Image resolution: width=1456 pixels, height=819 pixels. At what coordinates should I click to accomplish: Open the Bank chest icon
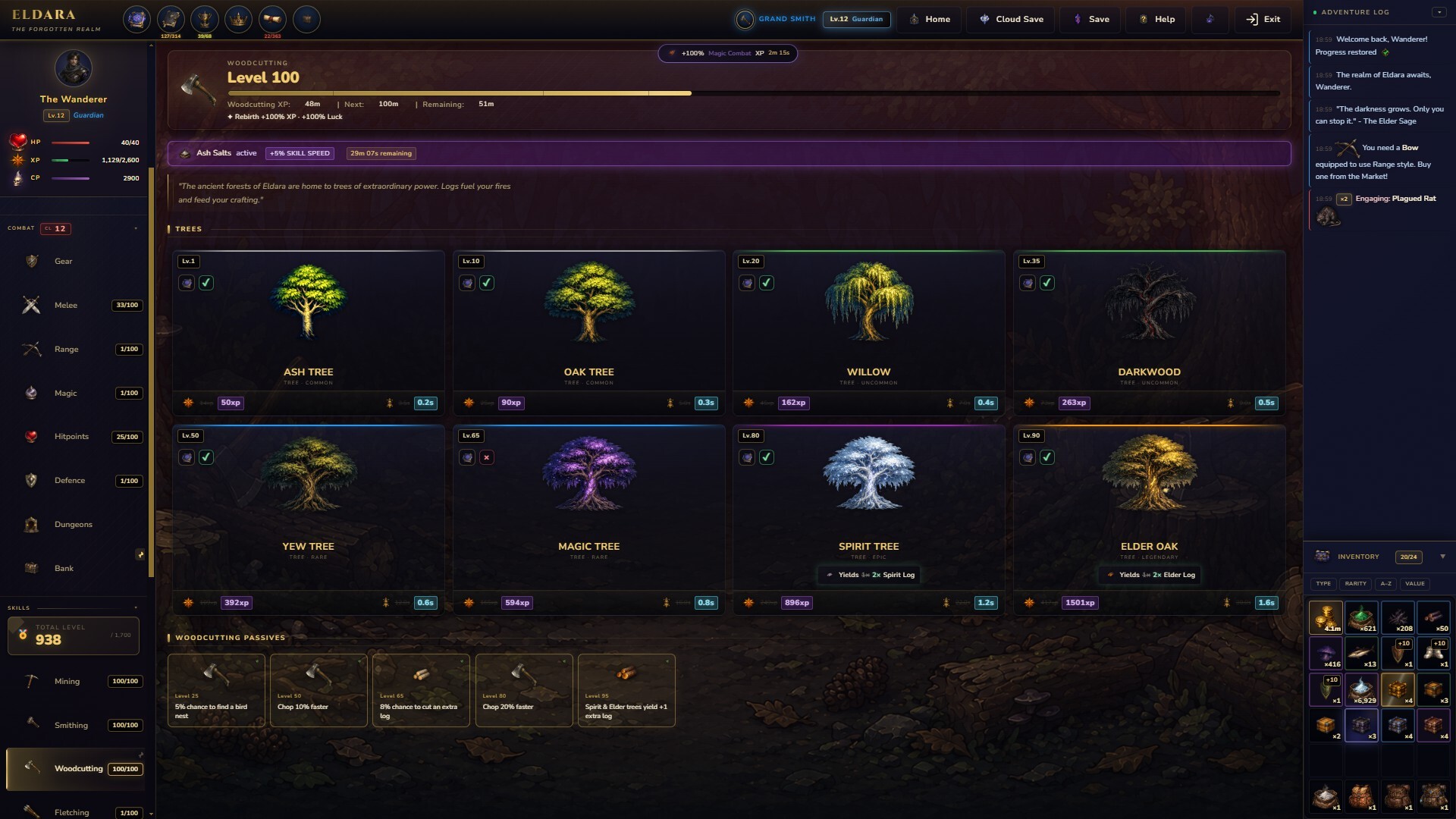click(x=31, y=568)
